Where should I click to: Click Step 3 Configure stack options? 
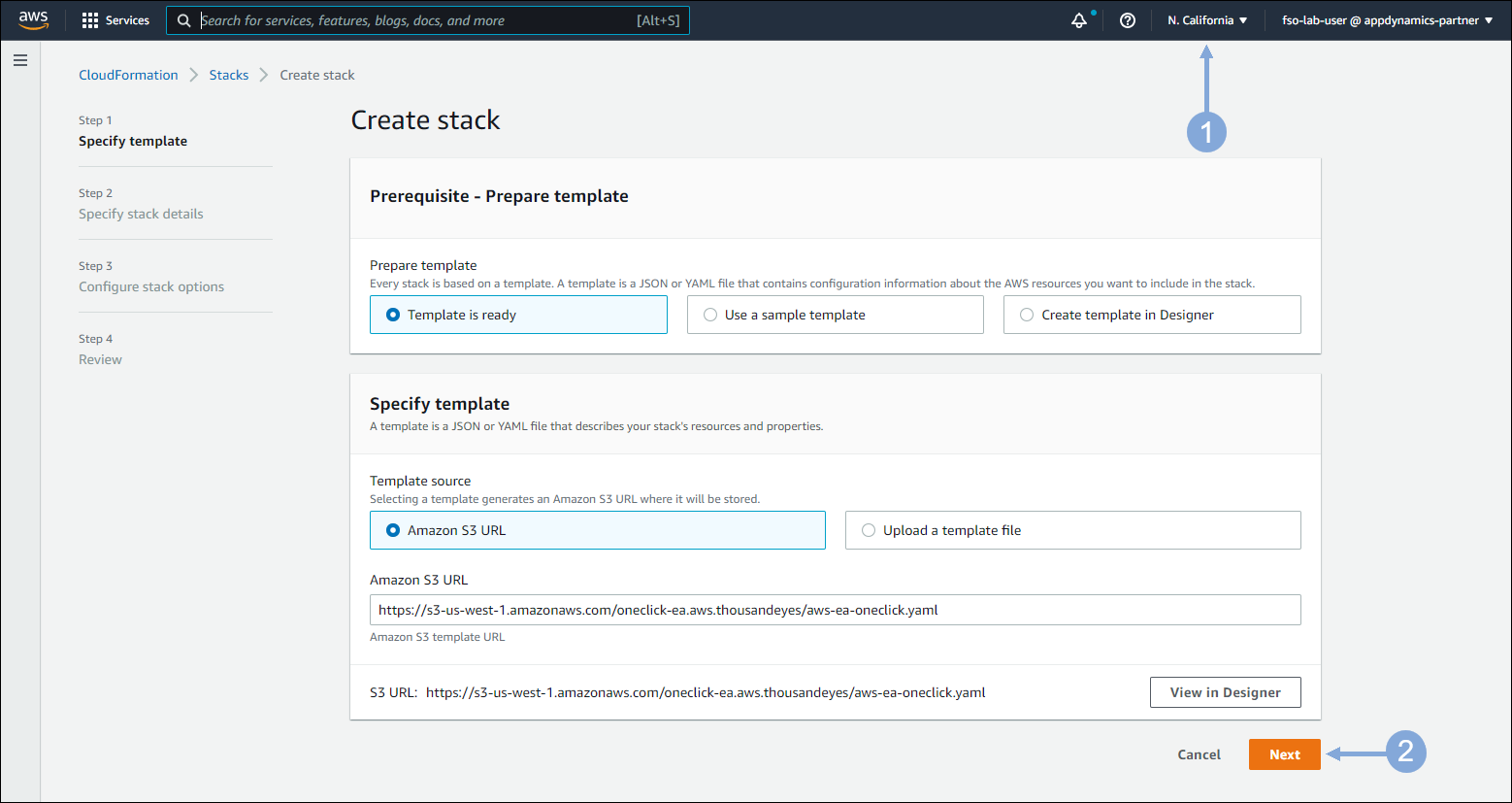(151, 277)
